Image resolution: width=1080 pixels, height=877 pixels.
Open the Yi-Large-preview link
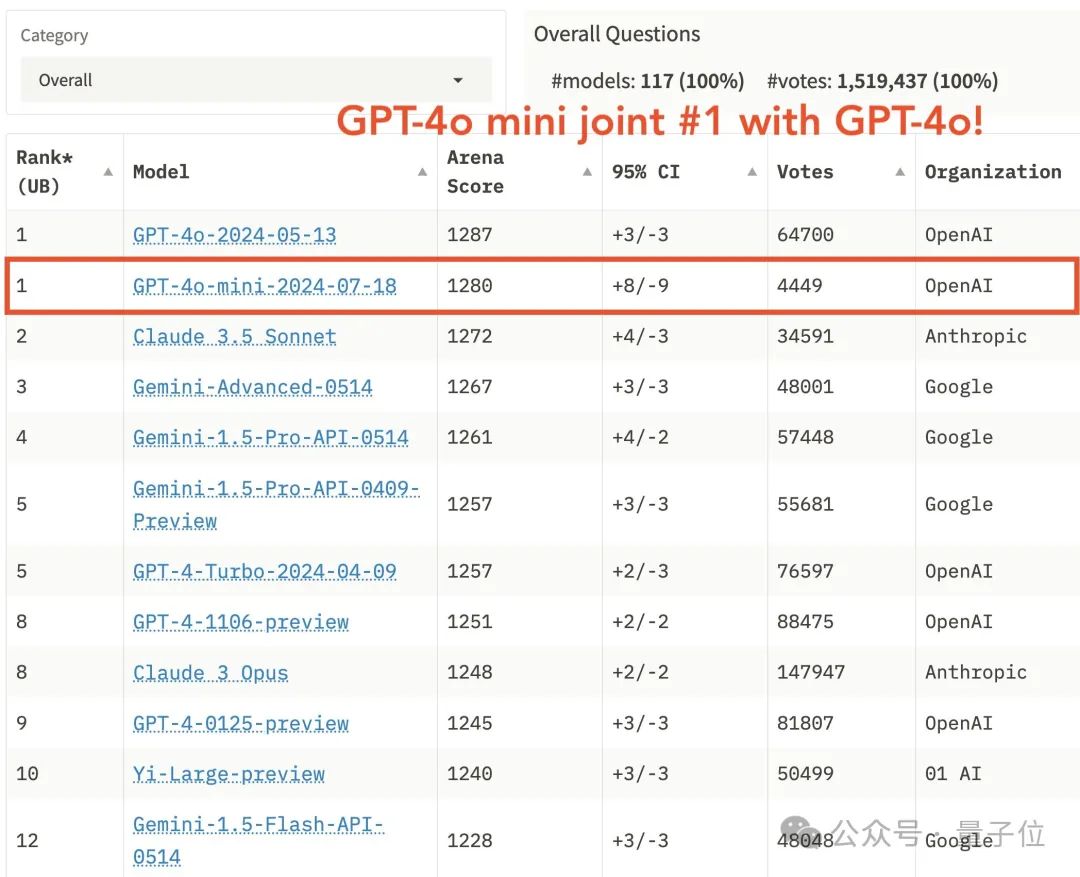pos(228,773)
